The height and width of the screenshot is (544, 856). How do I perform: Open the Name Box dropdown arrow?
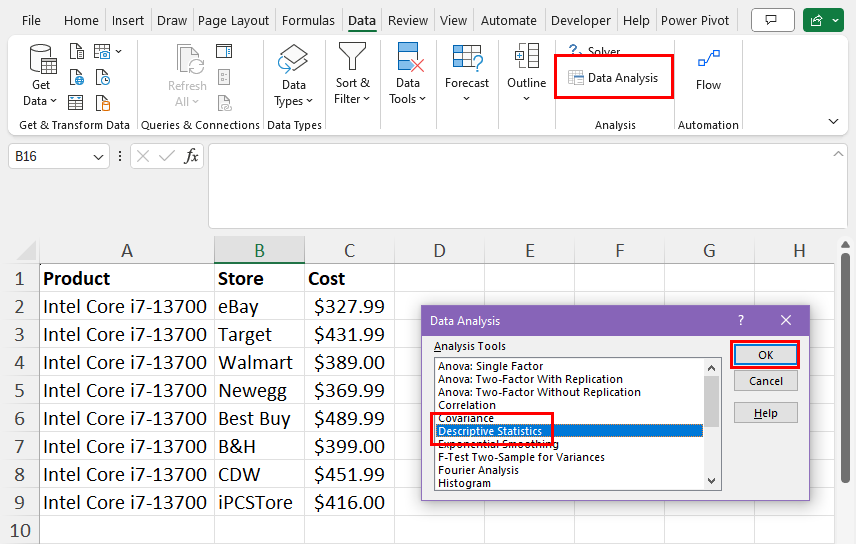(x=98, y=157)
